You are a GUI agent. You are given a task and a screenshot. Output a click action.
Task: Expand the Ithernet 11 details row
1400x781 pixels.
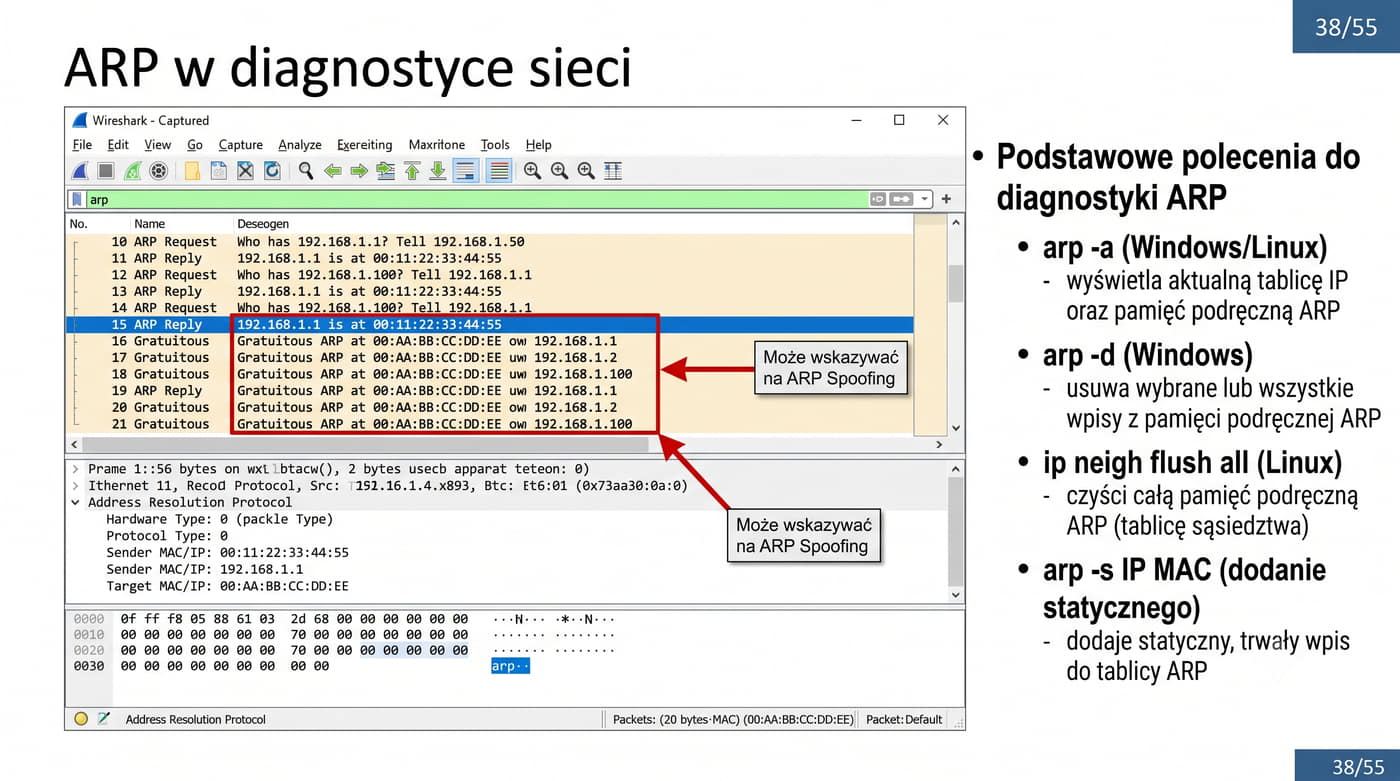point(75,485)
